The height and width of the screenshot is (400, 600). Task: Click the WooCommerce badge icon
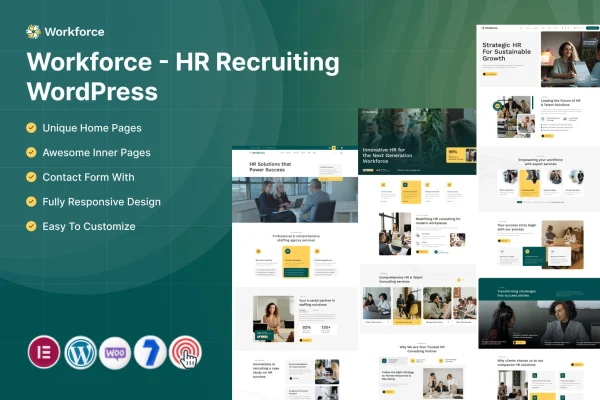pyautogui.click(x=115, y=353)
